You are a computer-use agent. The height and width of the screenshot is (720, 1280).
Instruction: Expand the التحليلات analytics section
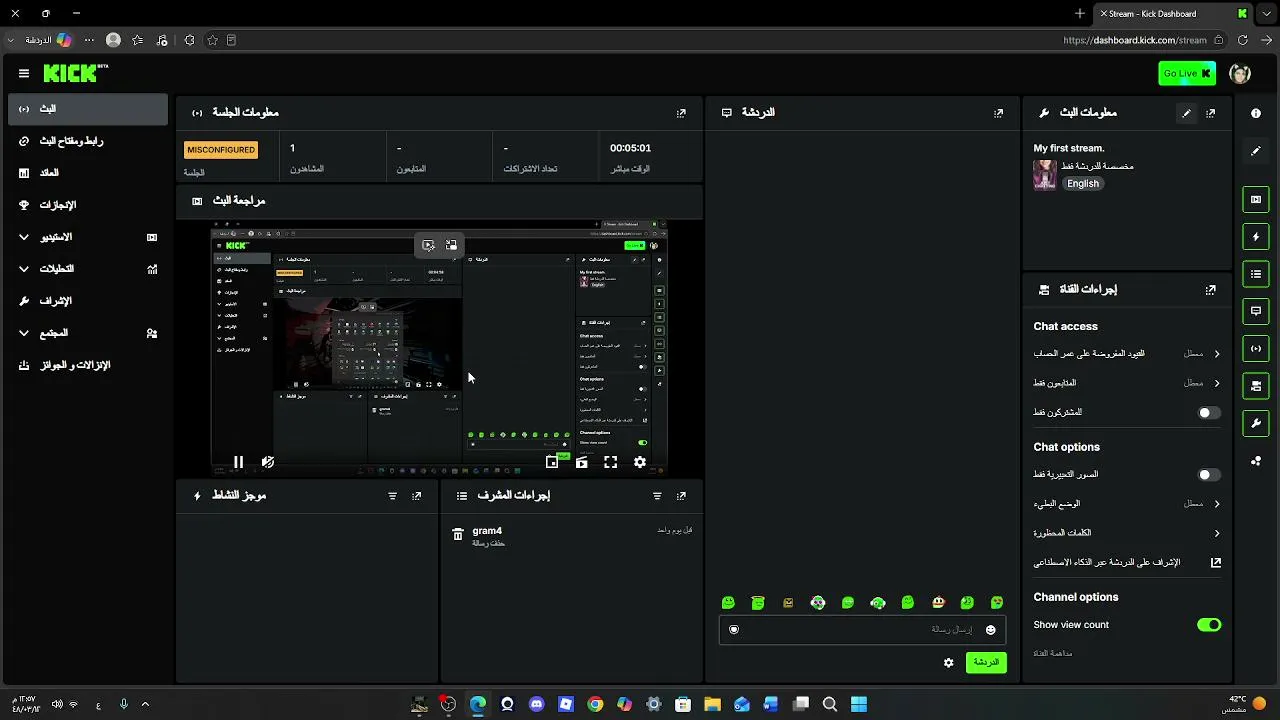[x=88, y=269]
